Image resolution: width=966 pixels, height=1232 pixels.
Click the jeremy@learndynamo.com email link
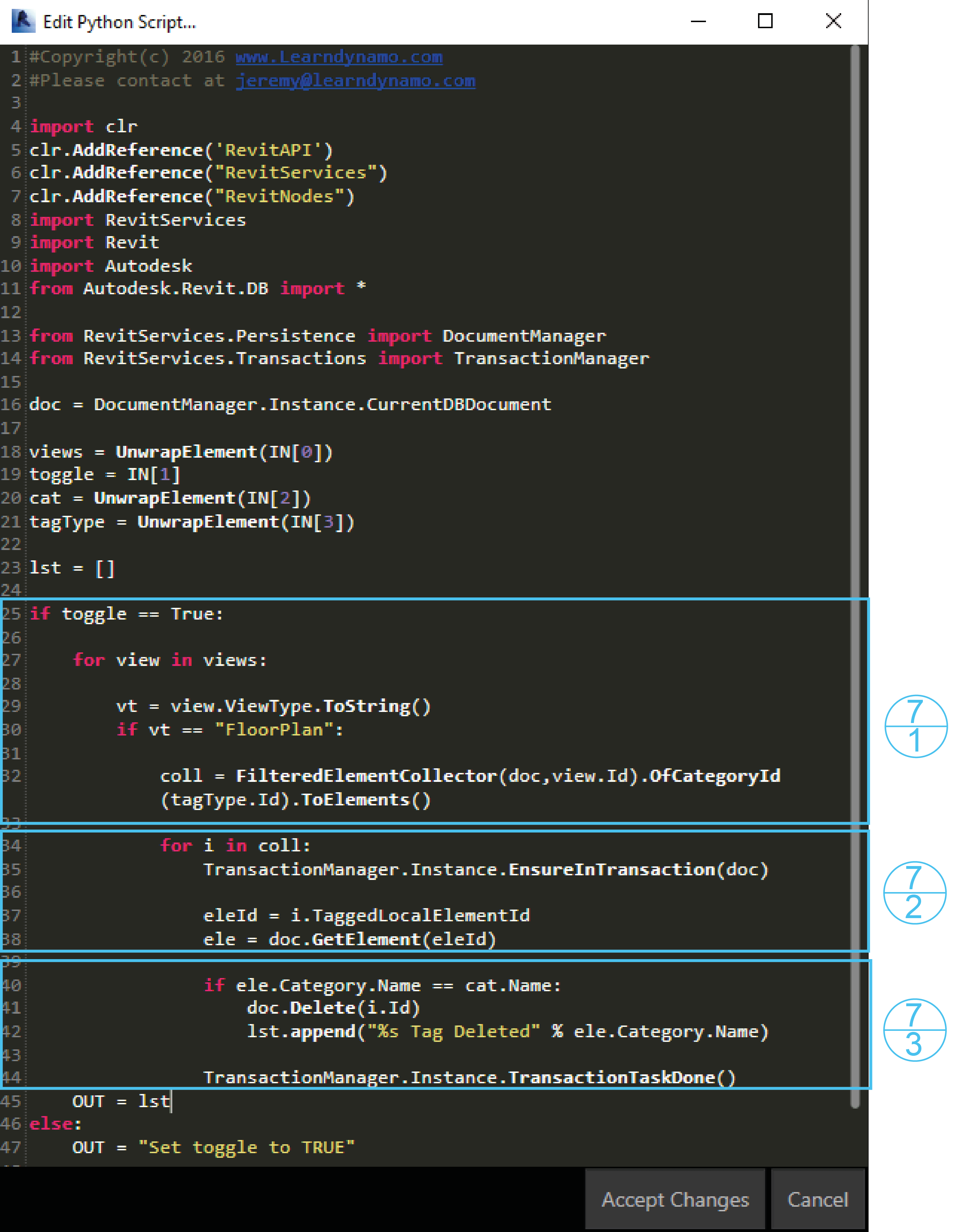tap(355, 81)
